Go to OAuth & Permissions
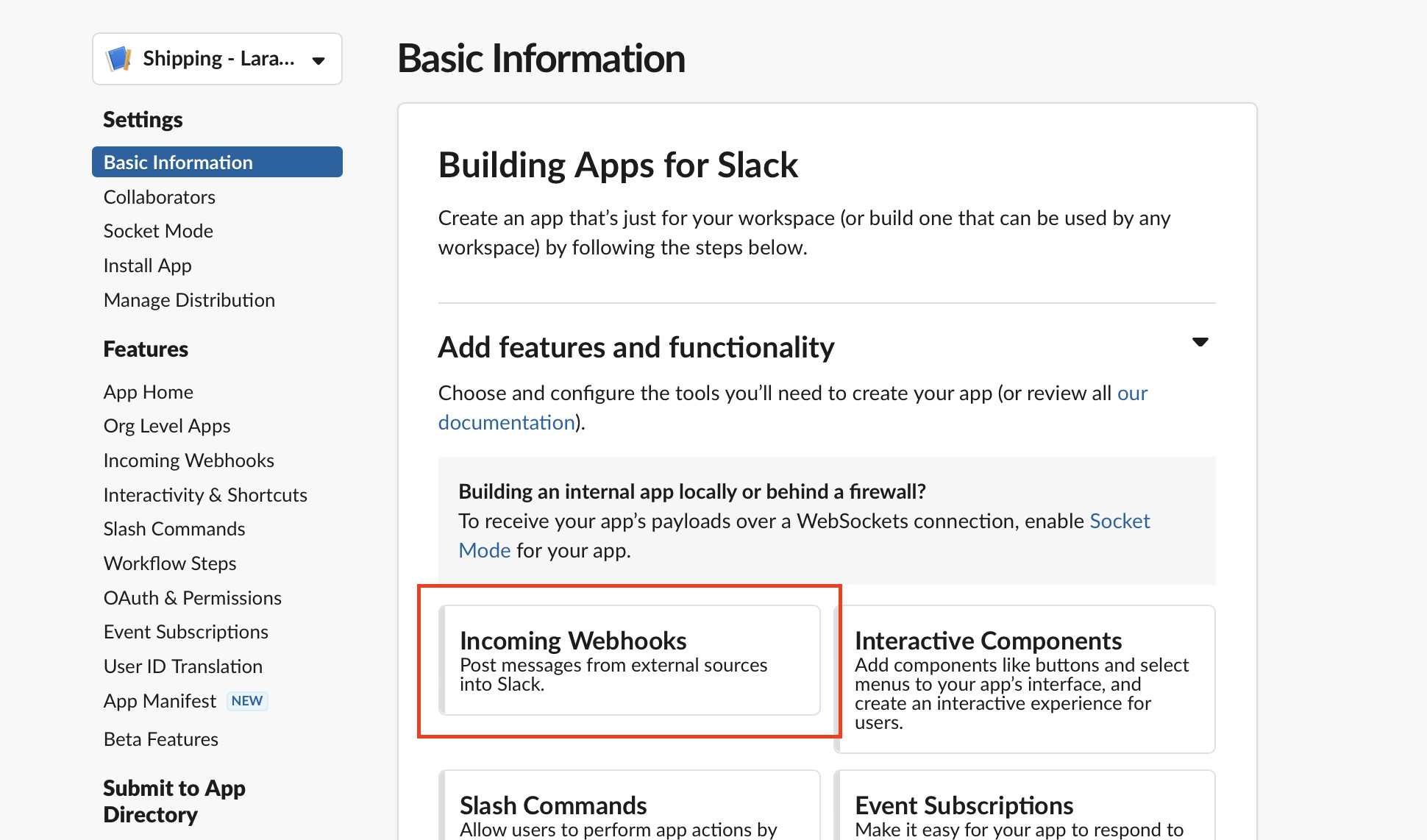Viewport: 1427px width, 840px height. [192, 597]
